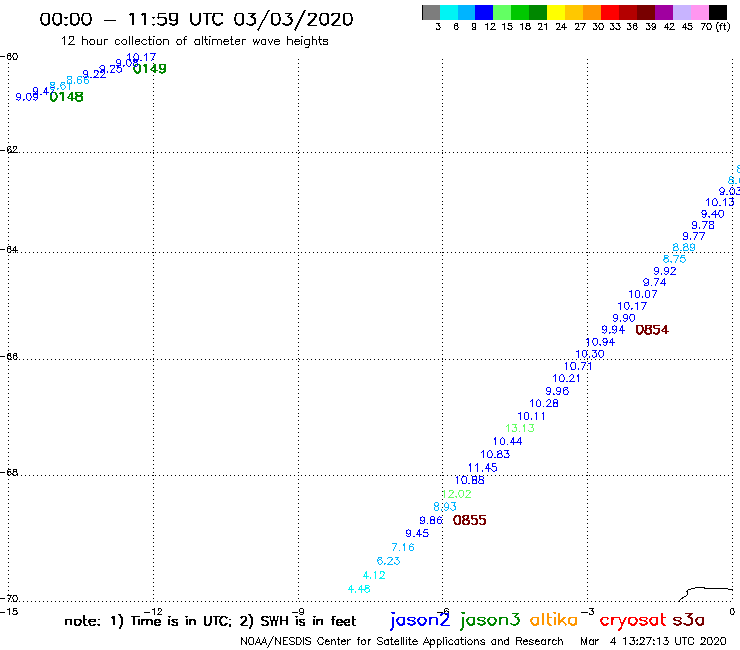The height and width of the screenshot is (650, 740).
Task: Select the altika satellite label
Action: pos(553,620)
